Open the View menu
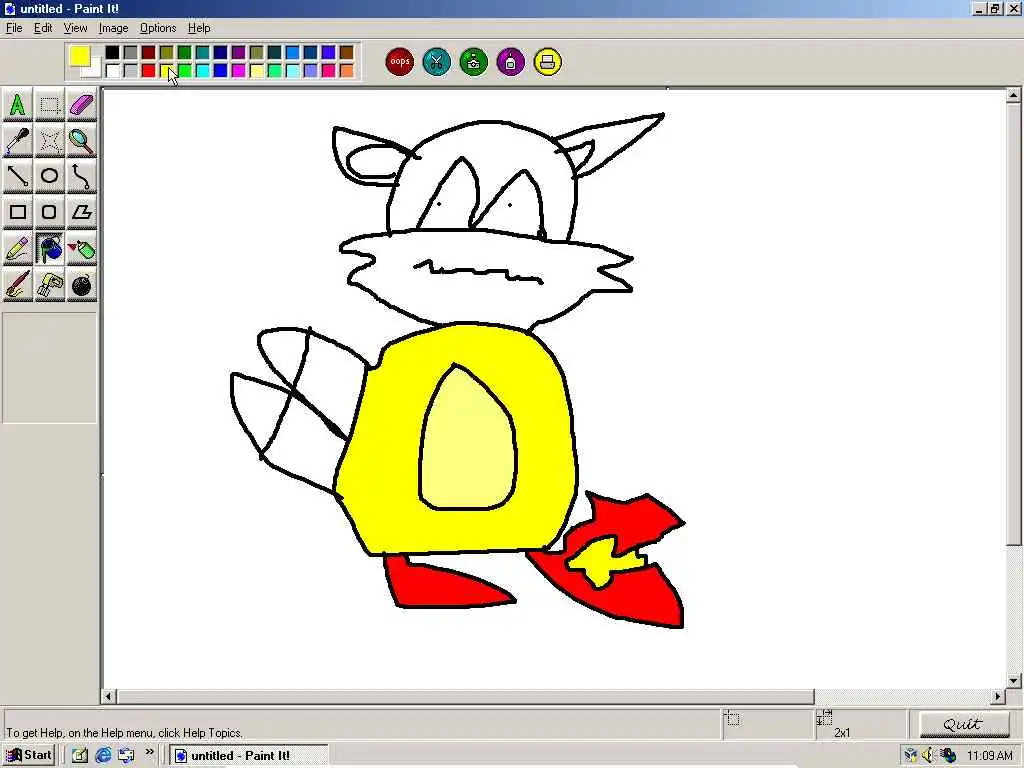The height and width of the screenshot is (768, 1024). (x=75, y=28)
